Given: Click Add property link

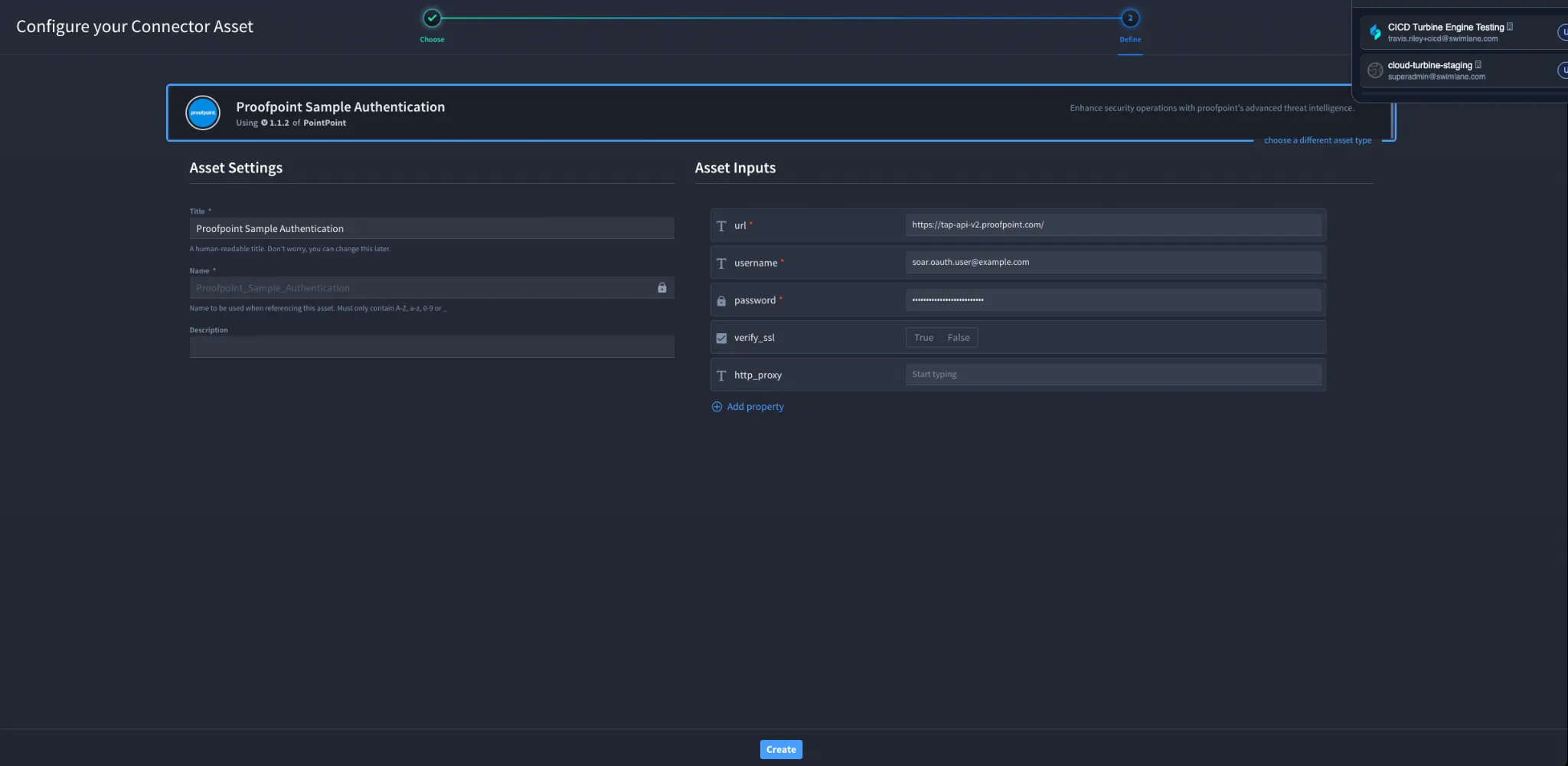Looking at the screenshot, I should [755, 407].
